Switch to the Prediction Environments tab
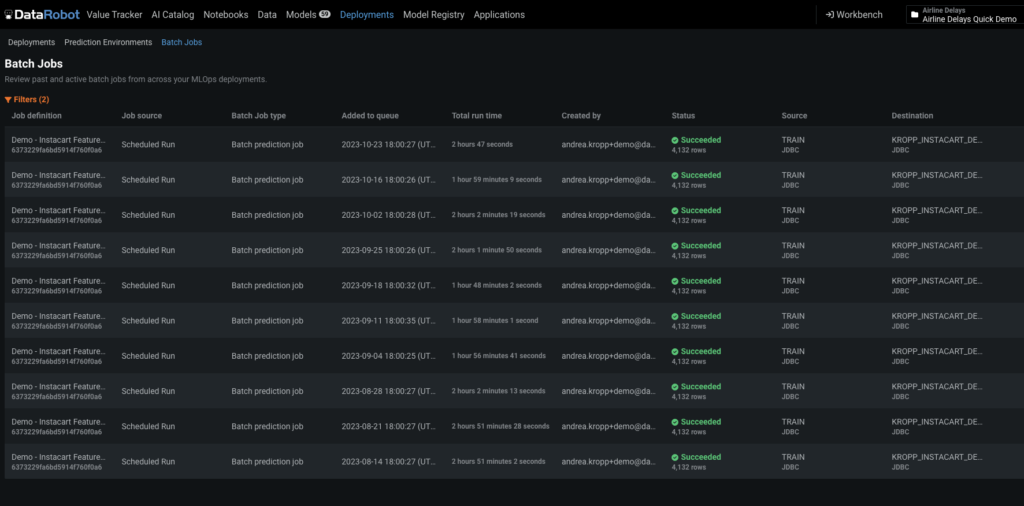The image size is (1024, 506). coord(108,42)
